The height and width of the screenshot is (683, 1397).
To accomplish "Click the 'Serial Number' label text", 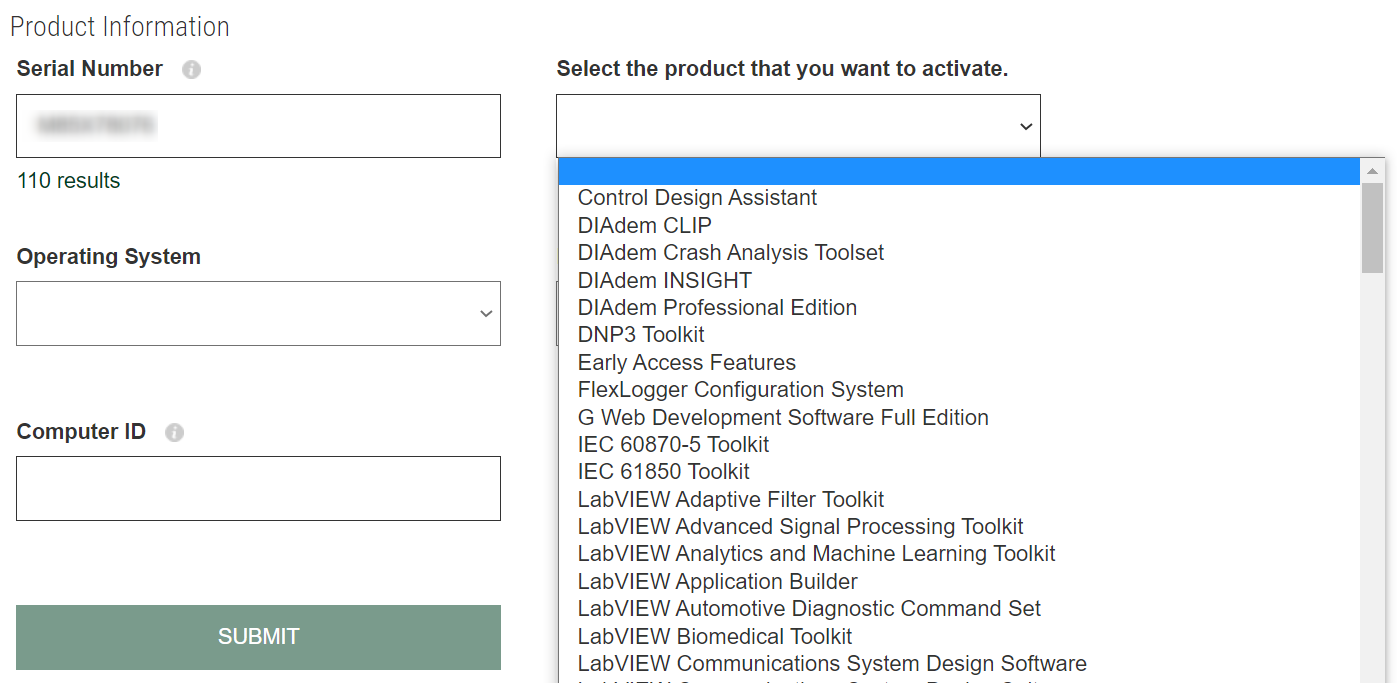I will point(90,69).
